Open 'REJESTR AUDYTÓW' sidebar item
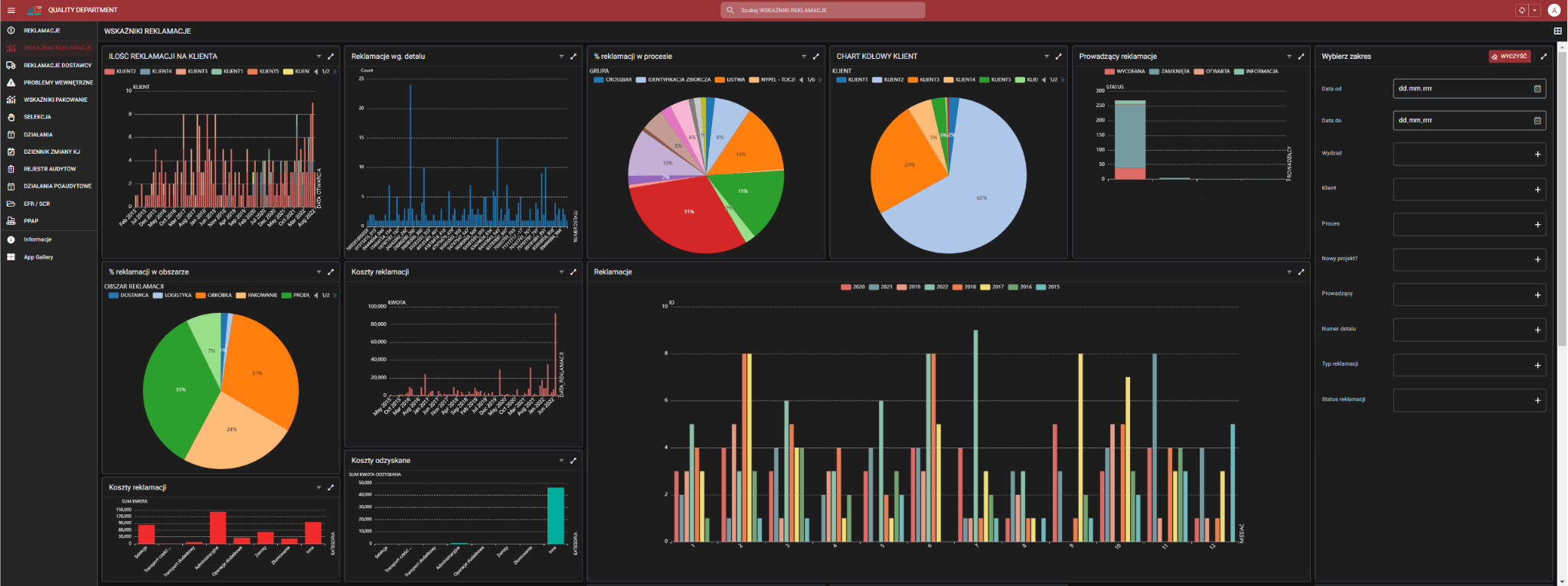Image resolution: width=1568 pixels, height=586 pixels. pos(50,169)
